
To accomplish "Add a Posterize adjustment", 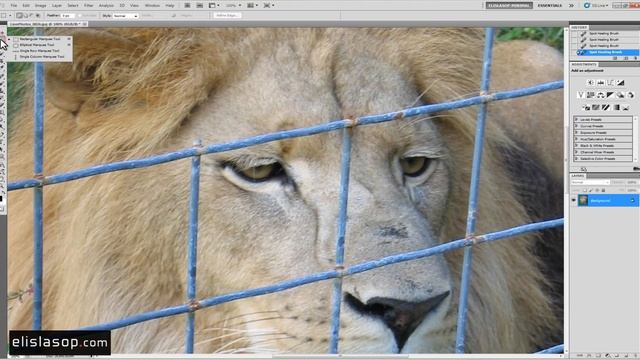I will [596, 107].
